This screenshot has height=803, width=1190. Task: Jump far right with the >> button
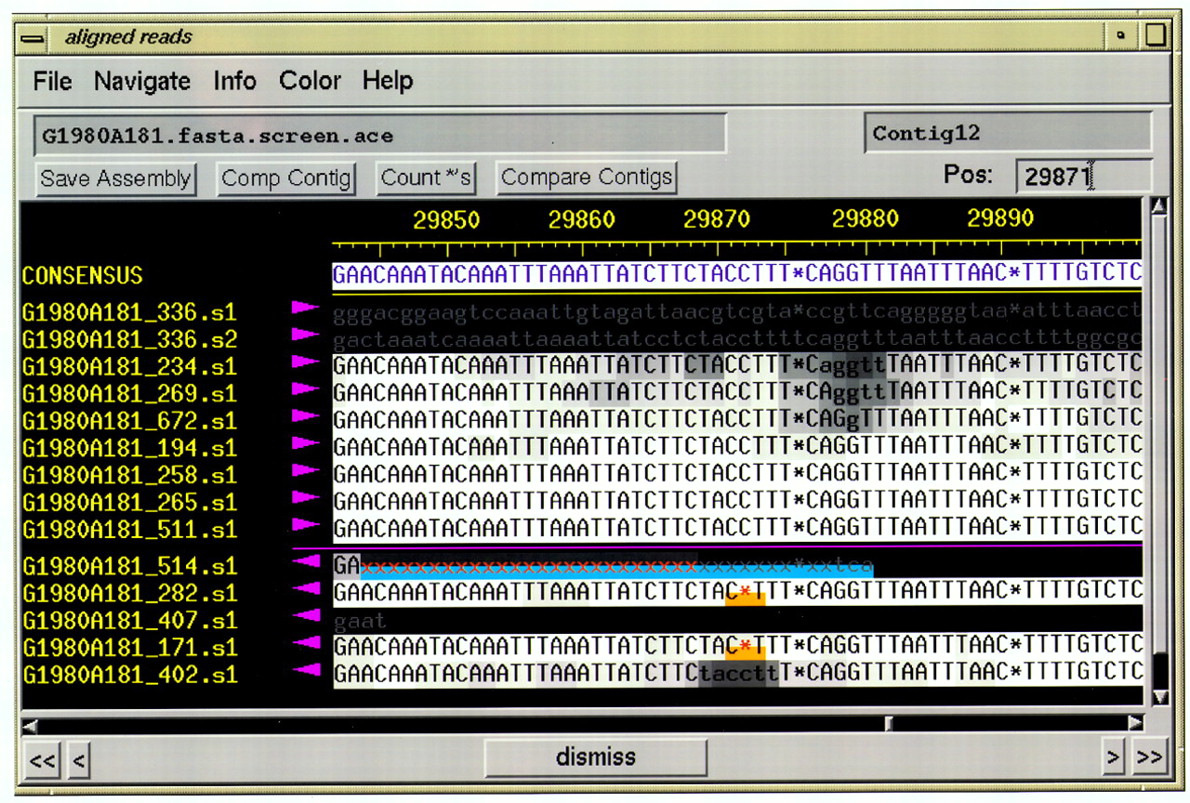[1149, 757]
